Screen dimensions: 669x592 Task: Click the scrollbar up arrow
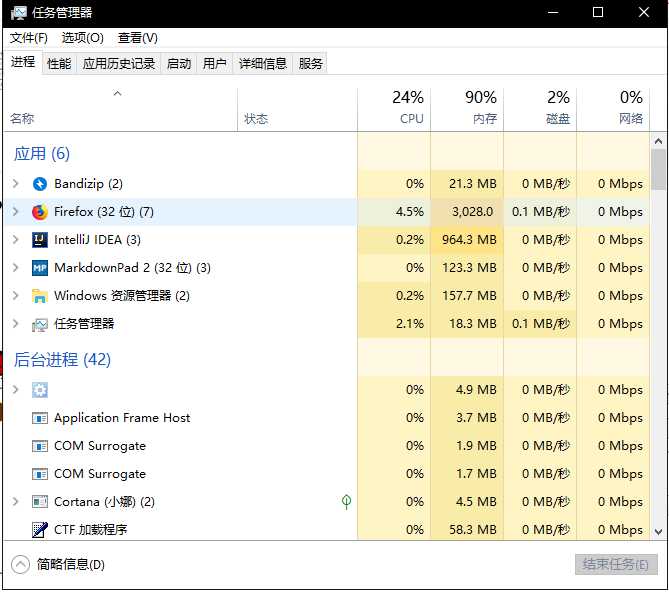[658, 141]
